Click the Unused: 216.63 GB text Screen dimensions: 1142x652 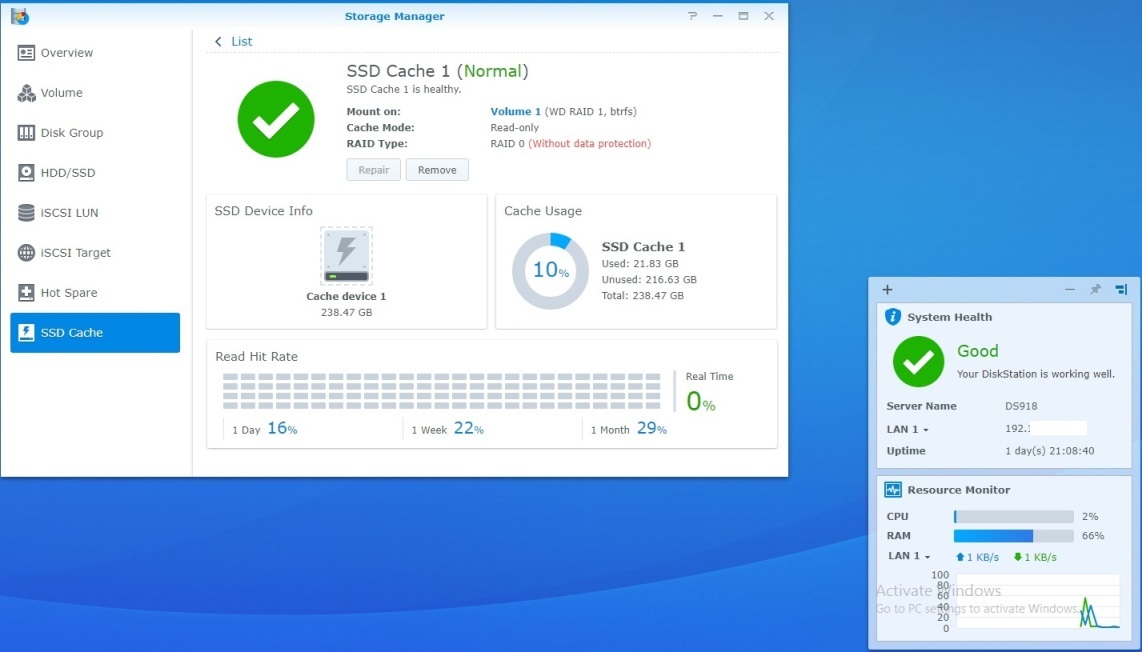tap(649, 280)
